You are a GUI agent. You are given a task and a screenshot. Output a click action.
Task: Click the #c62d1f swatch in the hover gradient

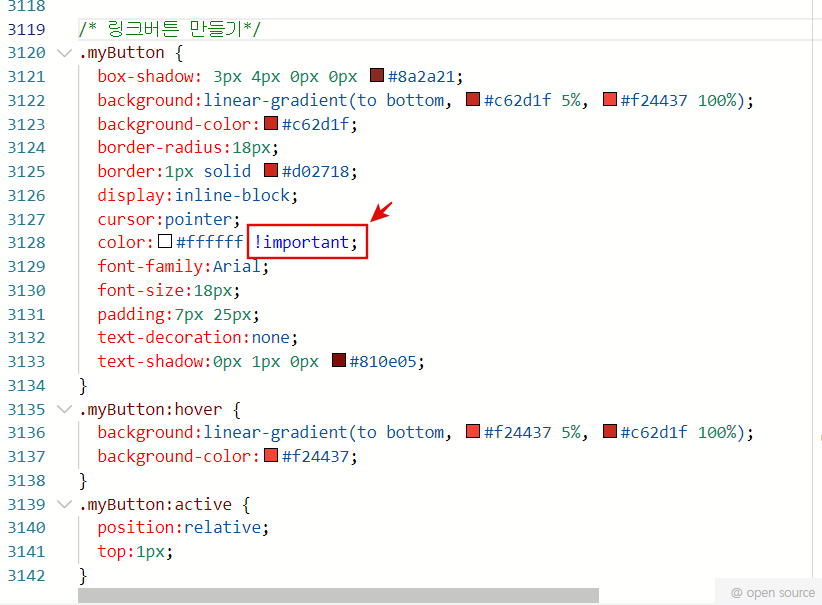pos(610,431)
